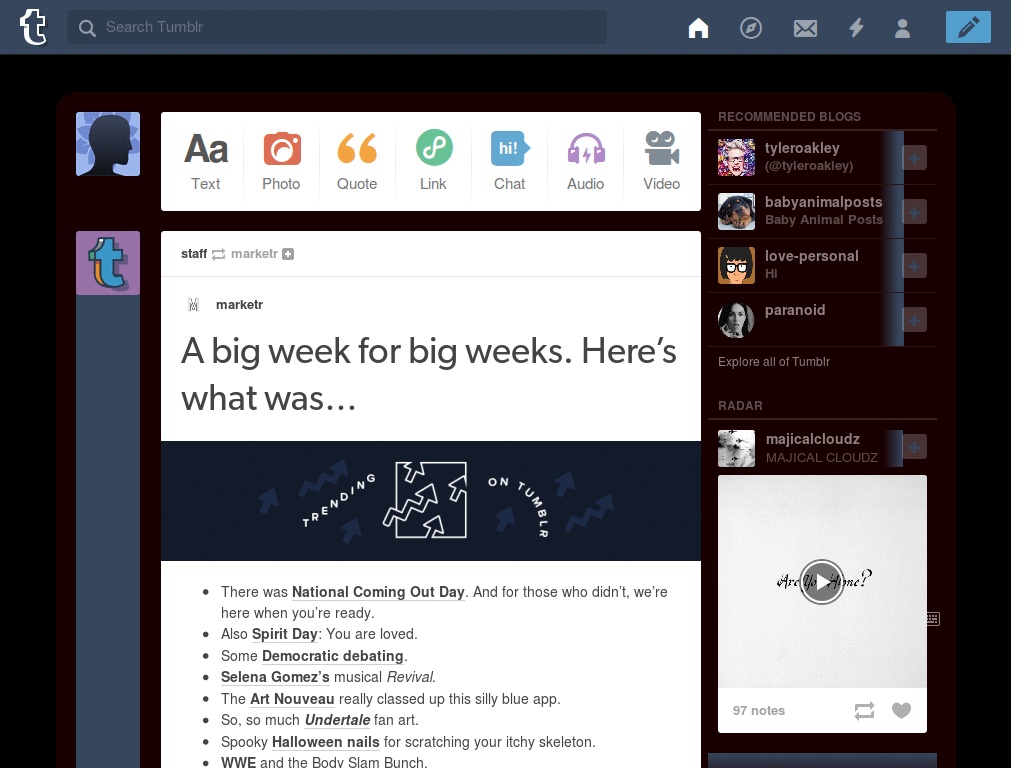Image resolution: width=1024 pixels, height=768 pixels.
Task: Open the Spirit Day link
Action: pos(285,635)
